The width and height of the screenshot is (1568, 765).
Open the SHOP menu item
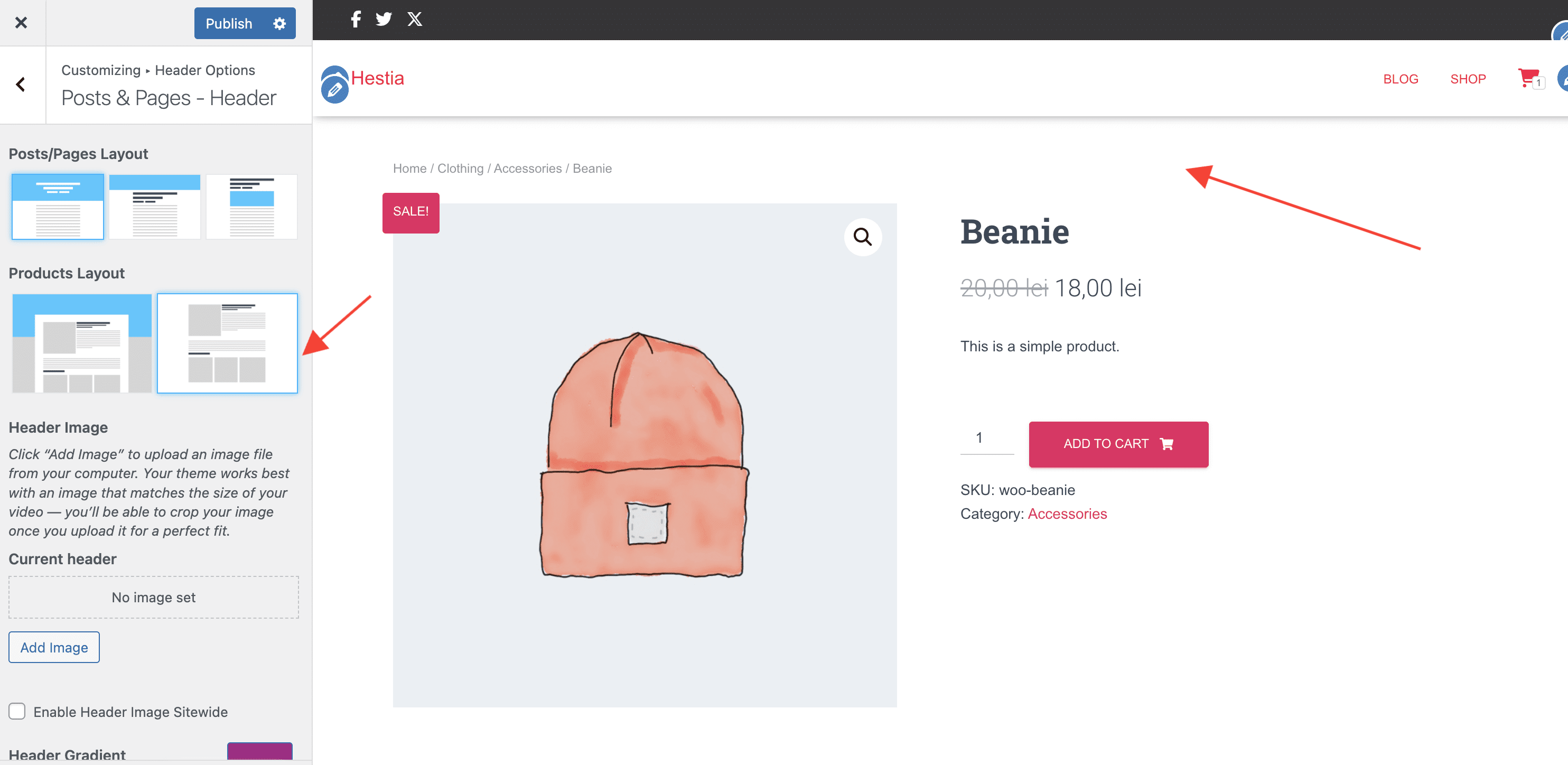point(1468,79)
